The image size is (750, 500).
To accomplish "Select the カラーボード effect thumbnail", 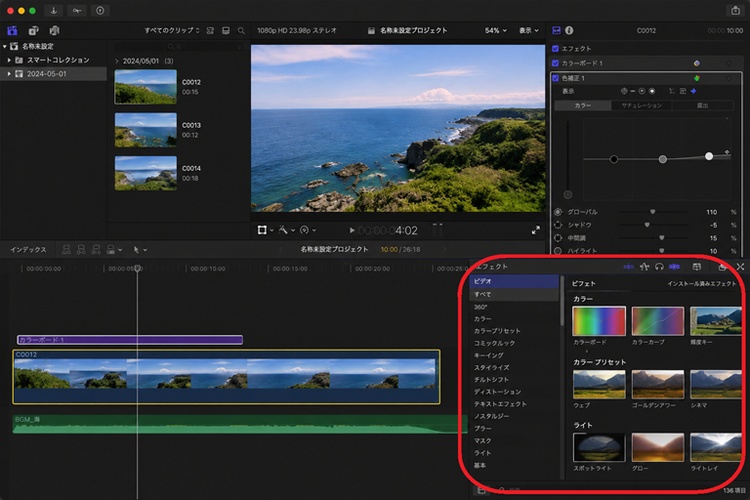I will point(599,321).
